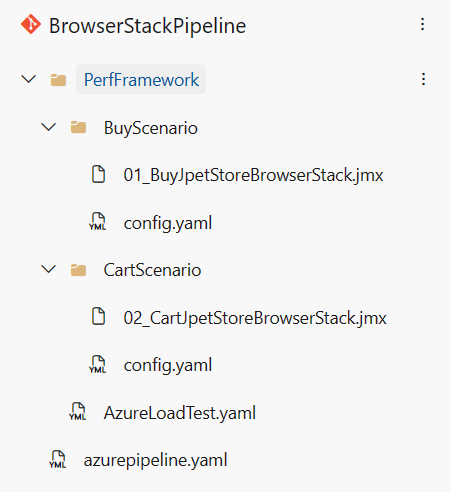Click the Git repository icon beside BrowserStackPipeline
Screen dimensions: 450x492
[x=31, y=24]
